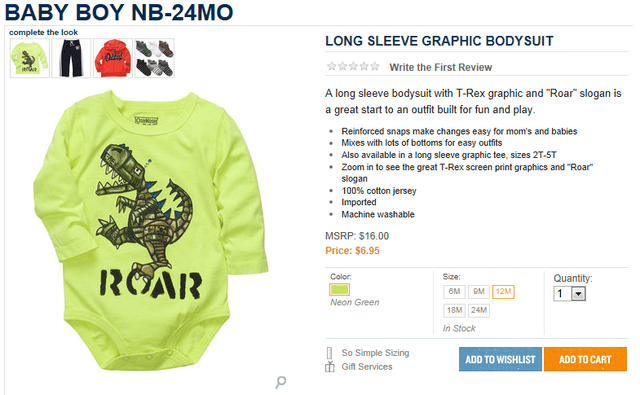This screenshot has height=395, width=640.
Task: Choose size 18M
Action: click(x=454, y=311)
